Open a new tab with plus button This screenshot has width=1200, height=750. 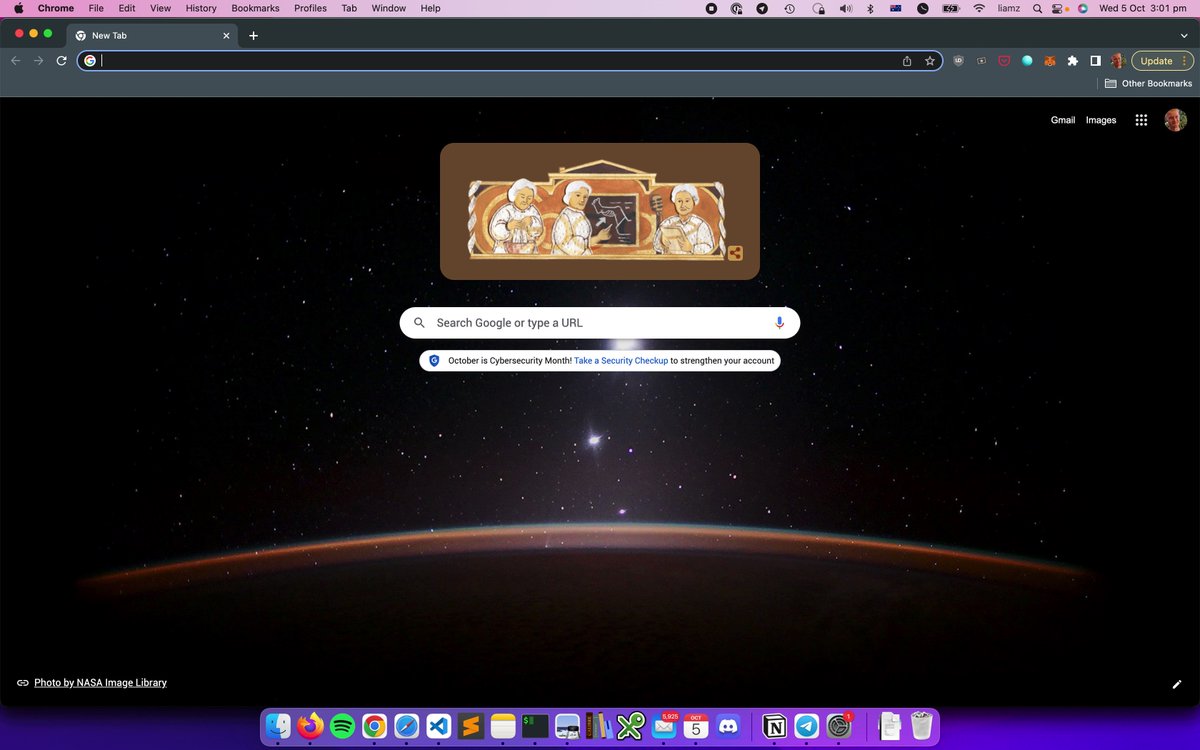(253, 35)
